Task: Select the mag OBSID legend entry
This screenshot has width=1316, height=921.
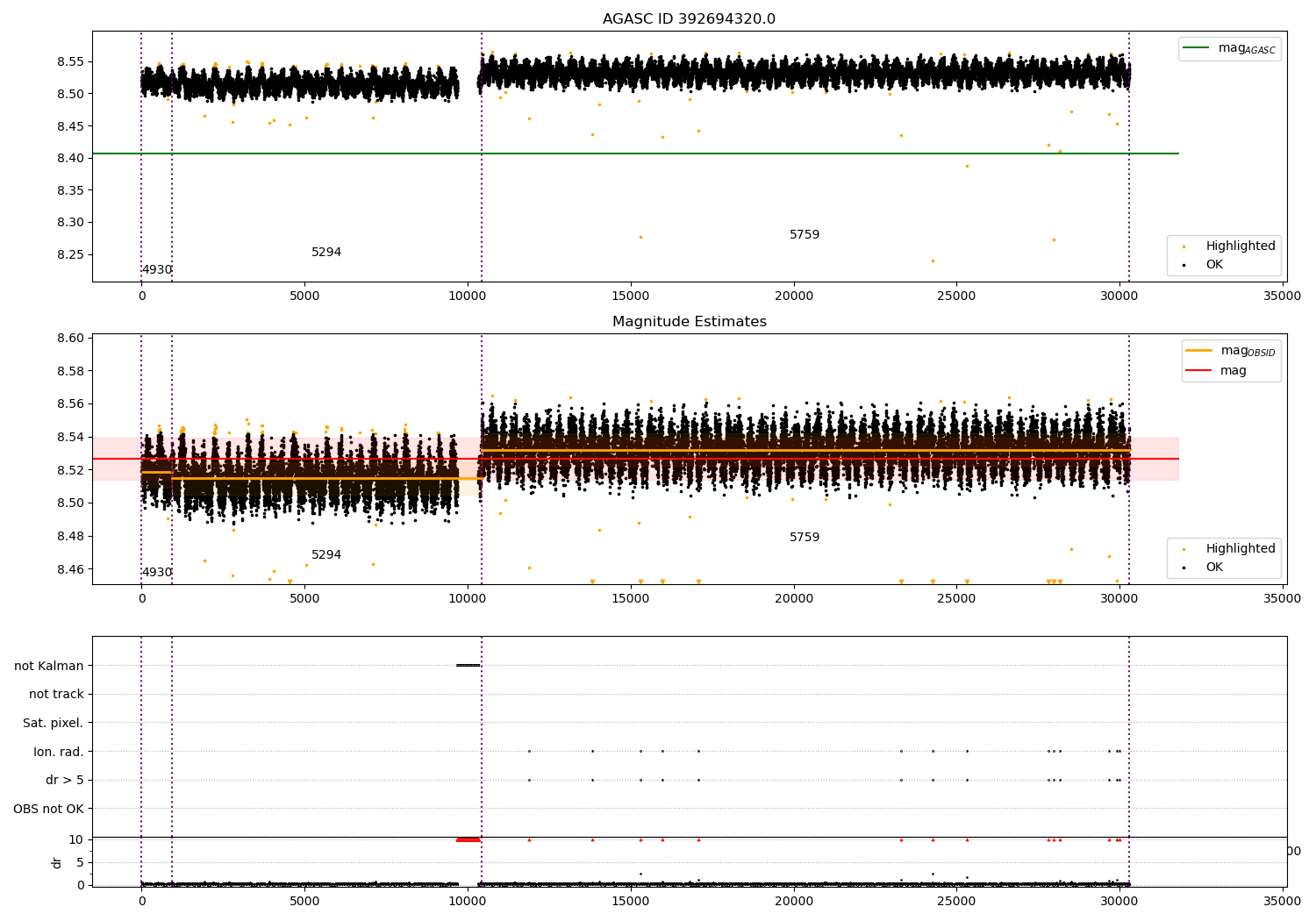Action: point(1230,351)
